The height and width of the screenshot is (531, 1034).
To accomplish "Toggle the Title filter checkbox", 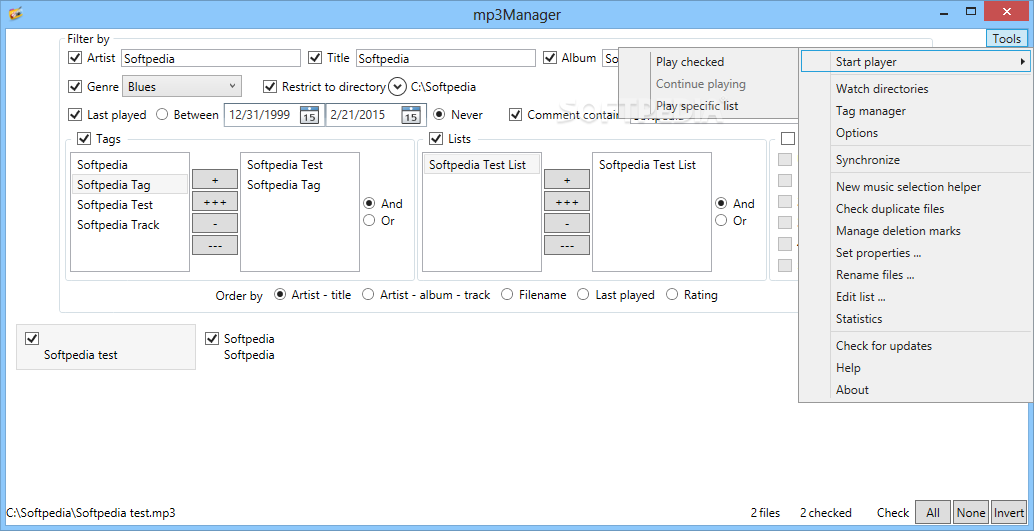I will [315, 58].
